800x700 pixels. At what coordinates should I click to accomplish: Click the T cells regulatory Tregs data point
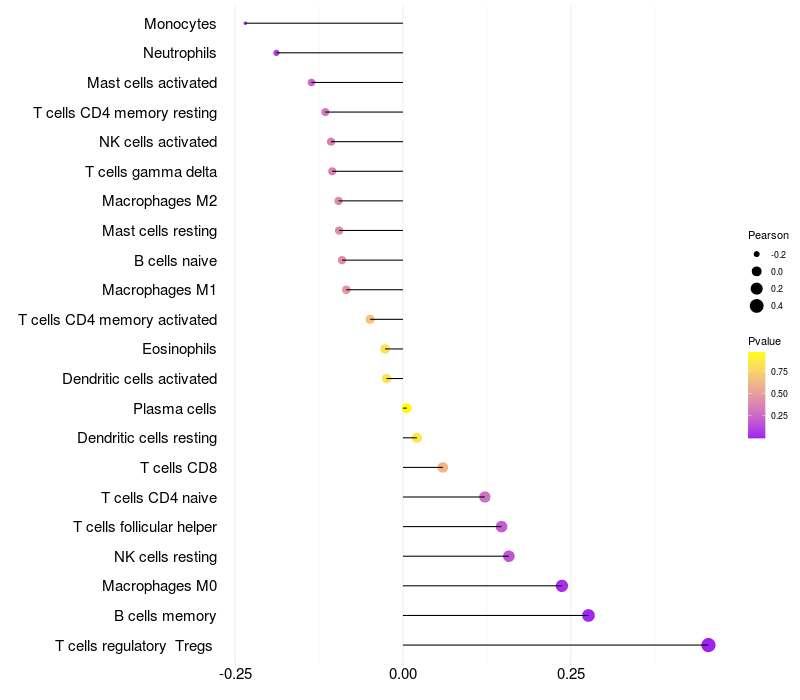point(708,645)
